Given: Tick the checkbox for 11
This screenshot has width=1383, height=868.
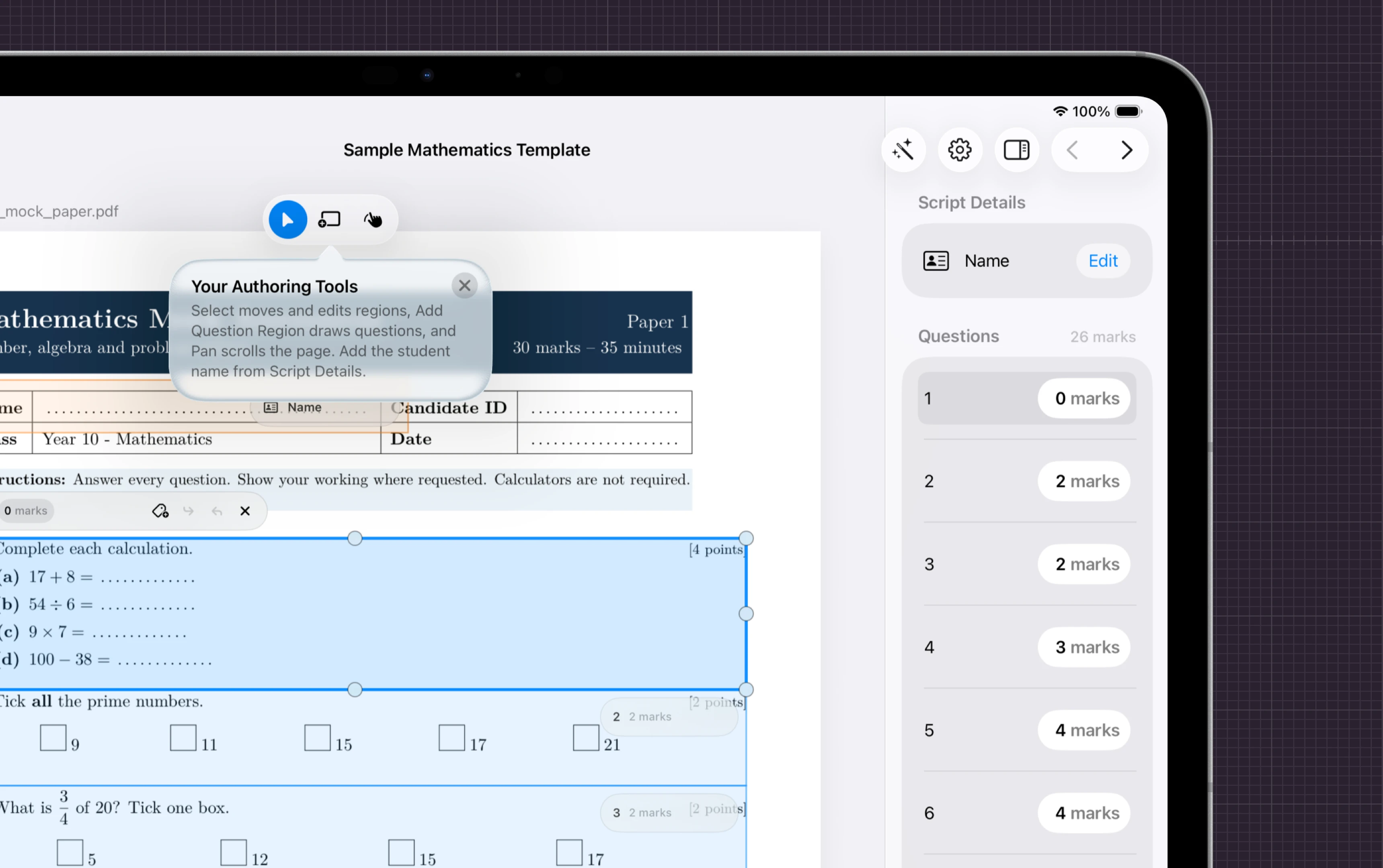Looking at the screenshot, I should (x=183, y=738).
